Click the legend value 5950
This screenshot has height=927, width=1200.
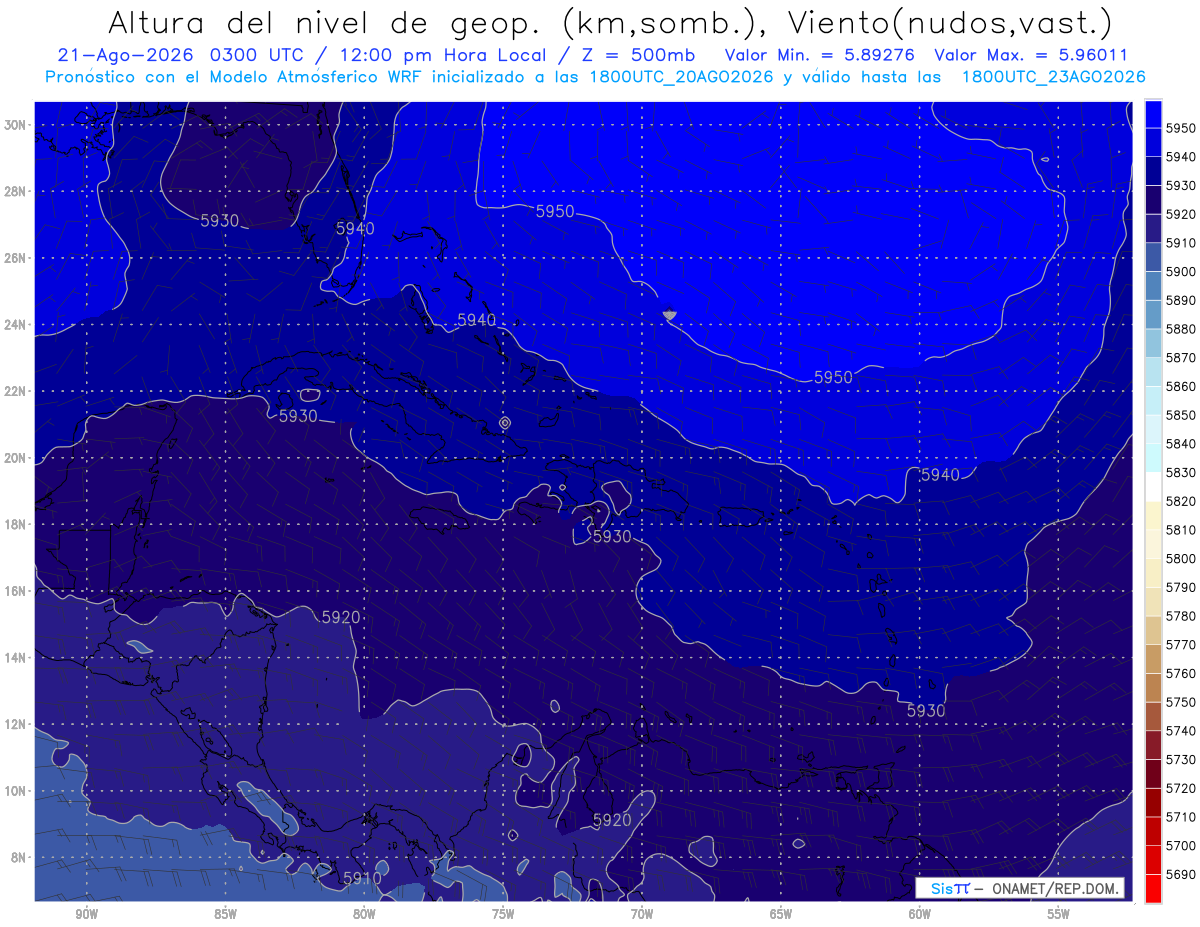[1180, 128]
